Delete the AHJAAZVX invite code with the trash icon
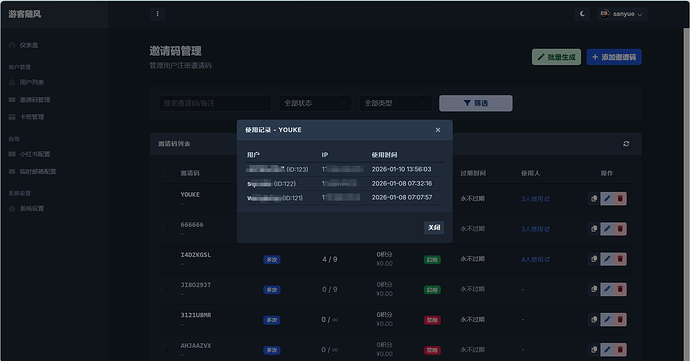 (x=620, y=350)
